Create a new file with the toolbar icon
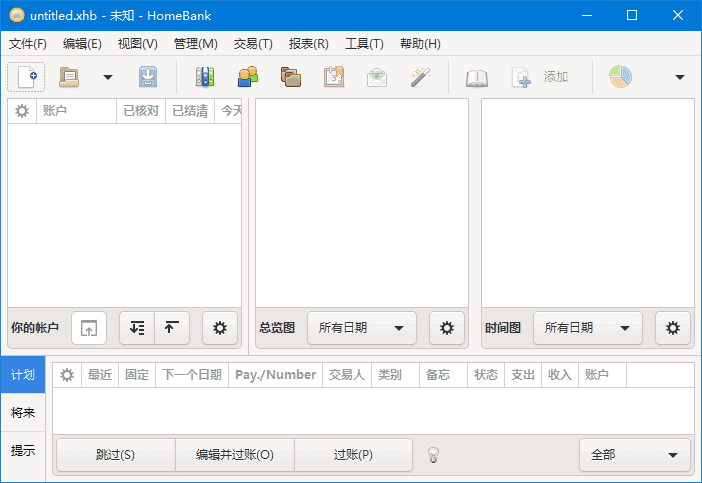The width and height of the screenshot is (702, 483). pyautogui.click(x=26, y=77)
